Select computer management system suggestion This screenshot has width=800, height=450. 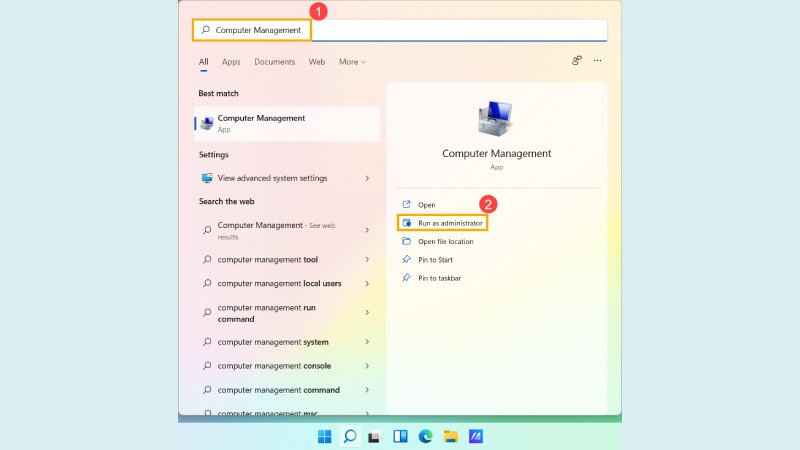287,342
